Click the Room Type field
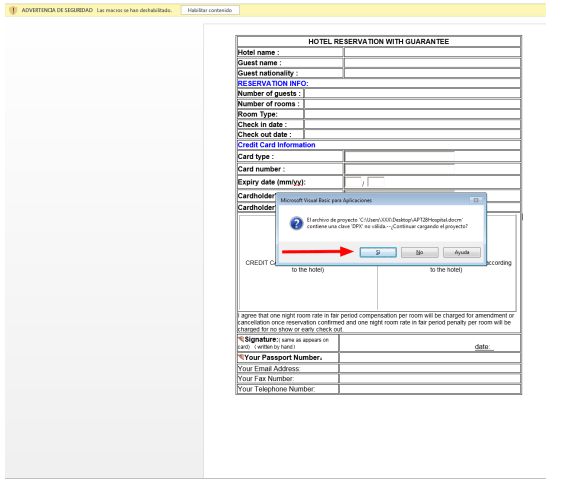This screenshot has width=581, height=491. [x=412, y=114]
